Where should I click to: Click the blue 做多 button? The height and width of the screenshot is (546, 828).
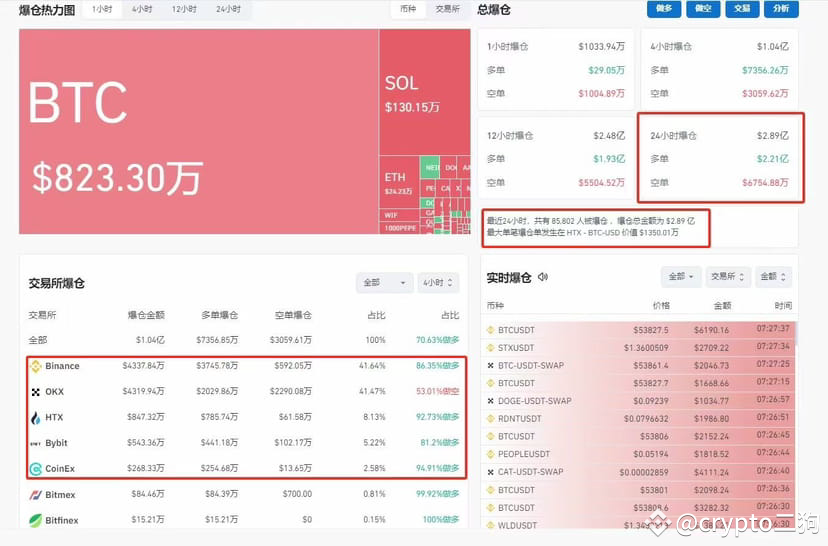(x=664, y=9)
